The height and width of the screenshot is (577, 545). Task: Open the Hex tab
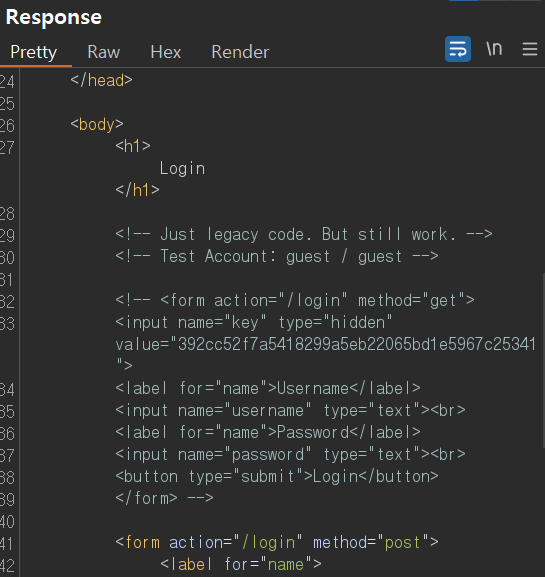[x=166, y=52]
